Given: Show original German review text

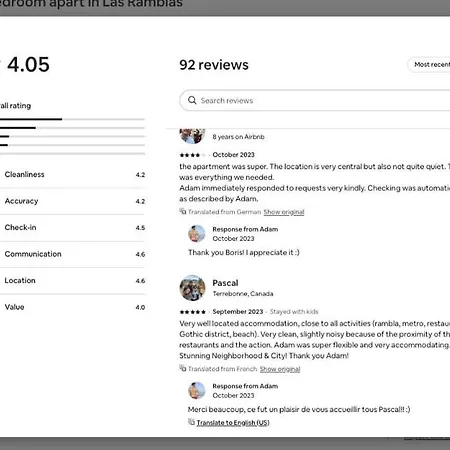Looking at the screenshot, I should coord(284,212).
